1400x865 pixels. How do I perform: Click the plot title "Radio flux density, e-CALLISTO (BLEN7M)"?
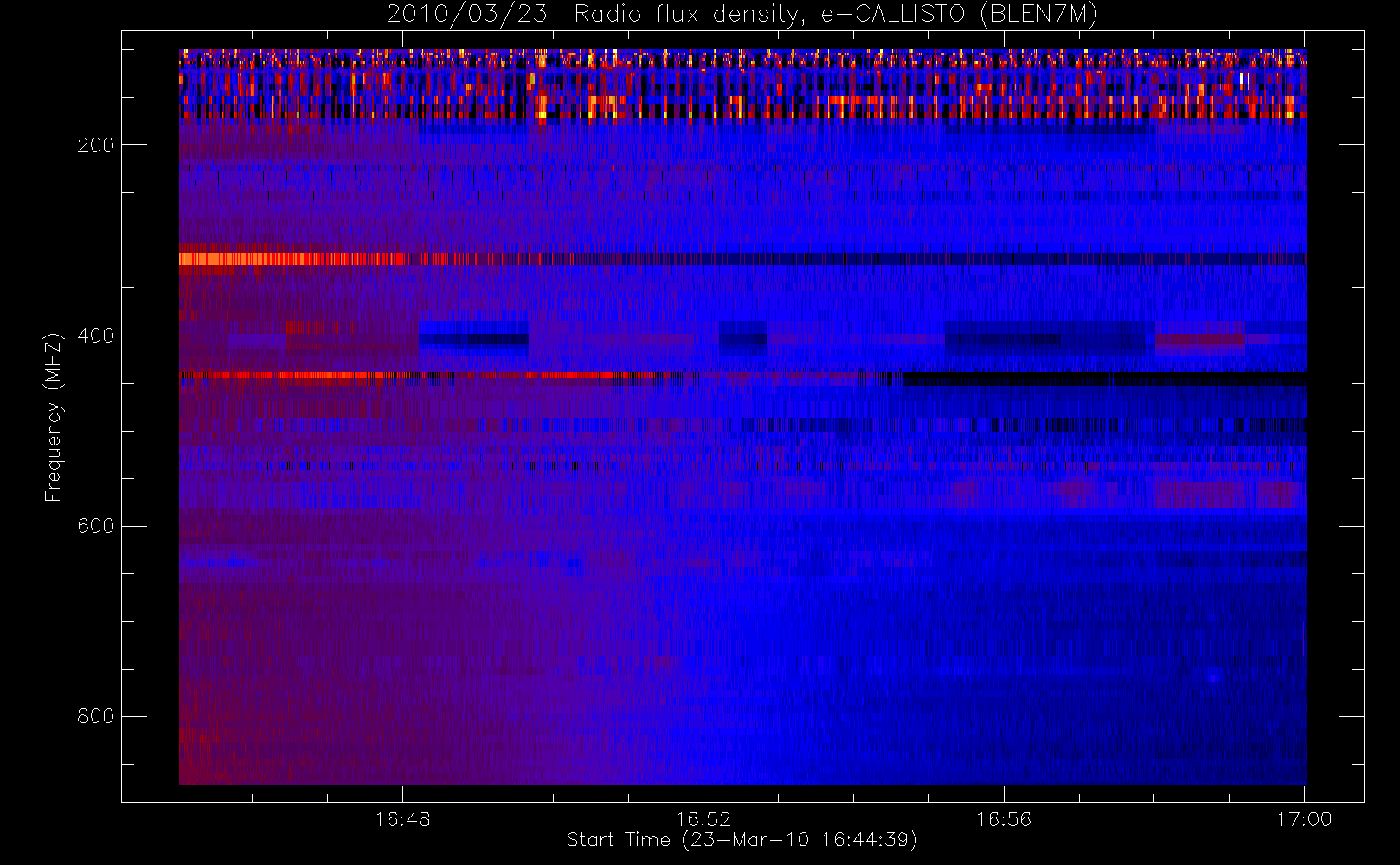(836, 15)
